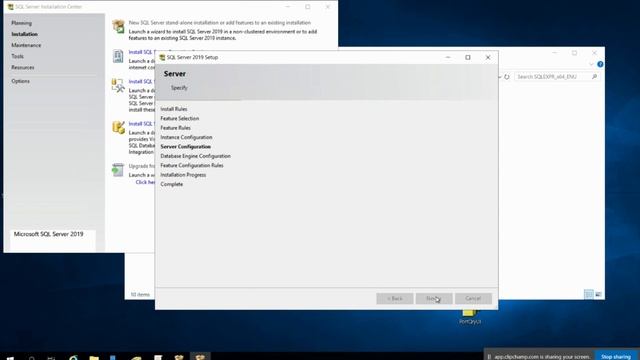Click the Feature Rules step
640x360 pixels.
[x=176, y=128]
